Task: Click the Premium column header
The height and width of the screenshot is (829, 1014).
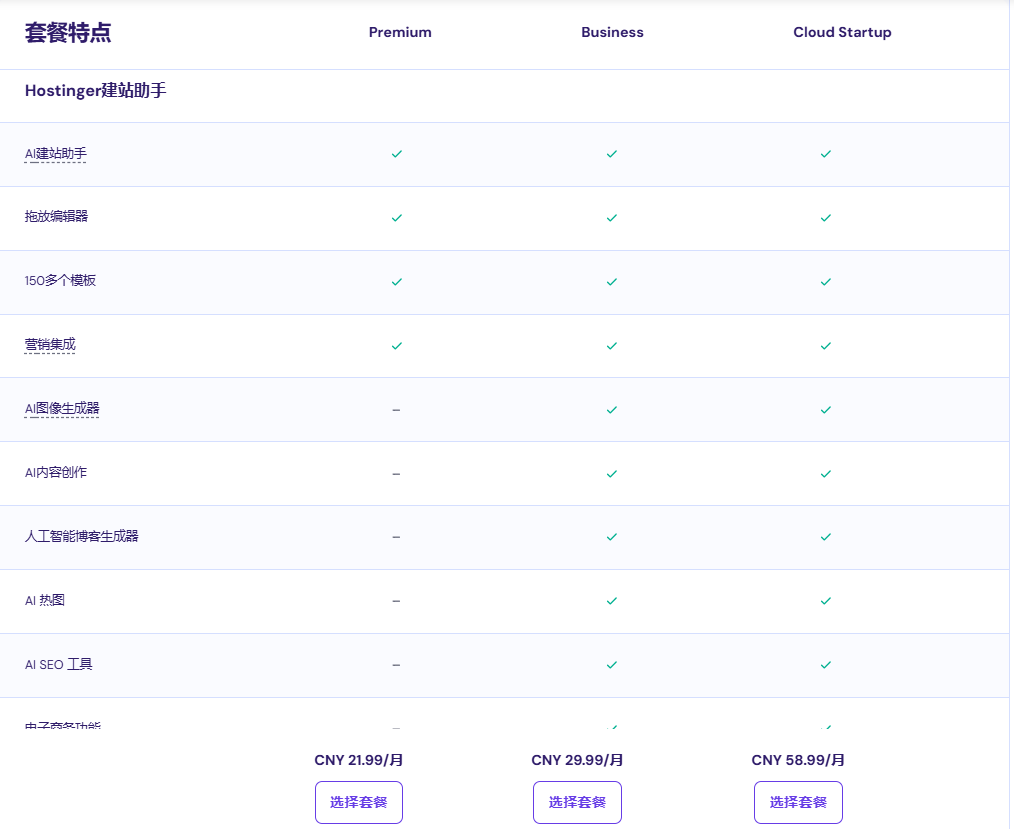Action: pyautogui.click(x=399, y=32)
